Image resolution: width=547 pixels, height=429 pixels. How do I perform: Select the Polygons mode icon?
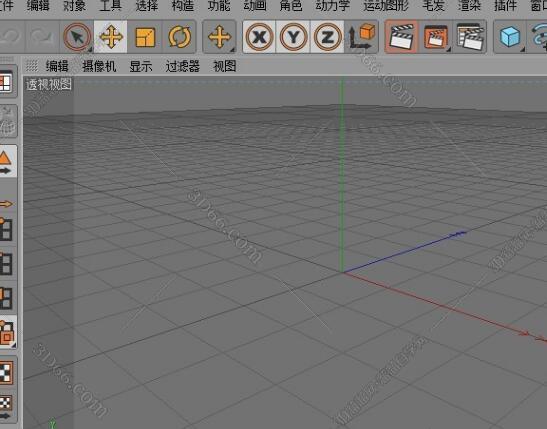point(6,298)
